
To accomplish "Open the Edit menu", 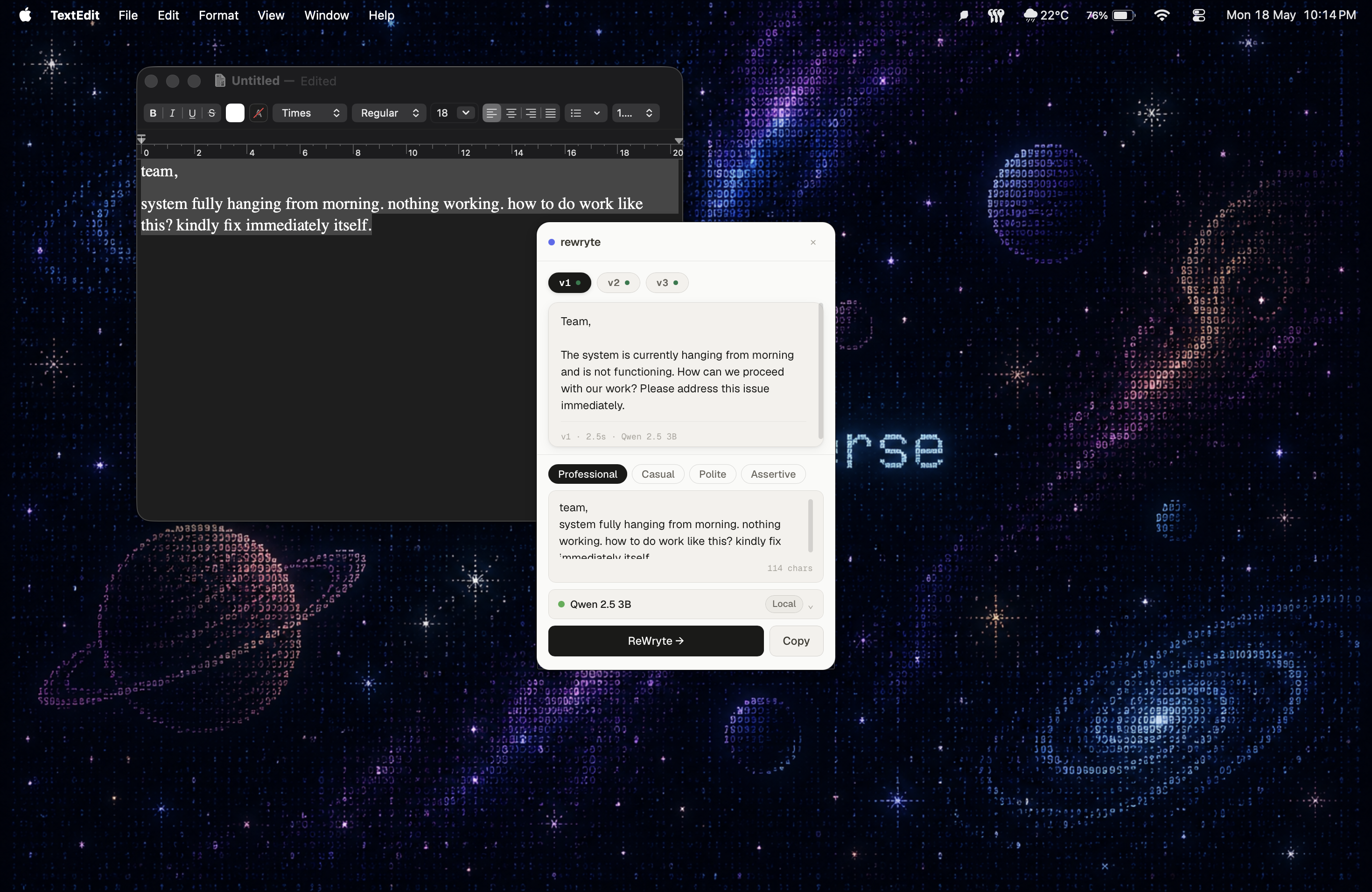I will point(168,15).
